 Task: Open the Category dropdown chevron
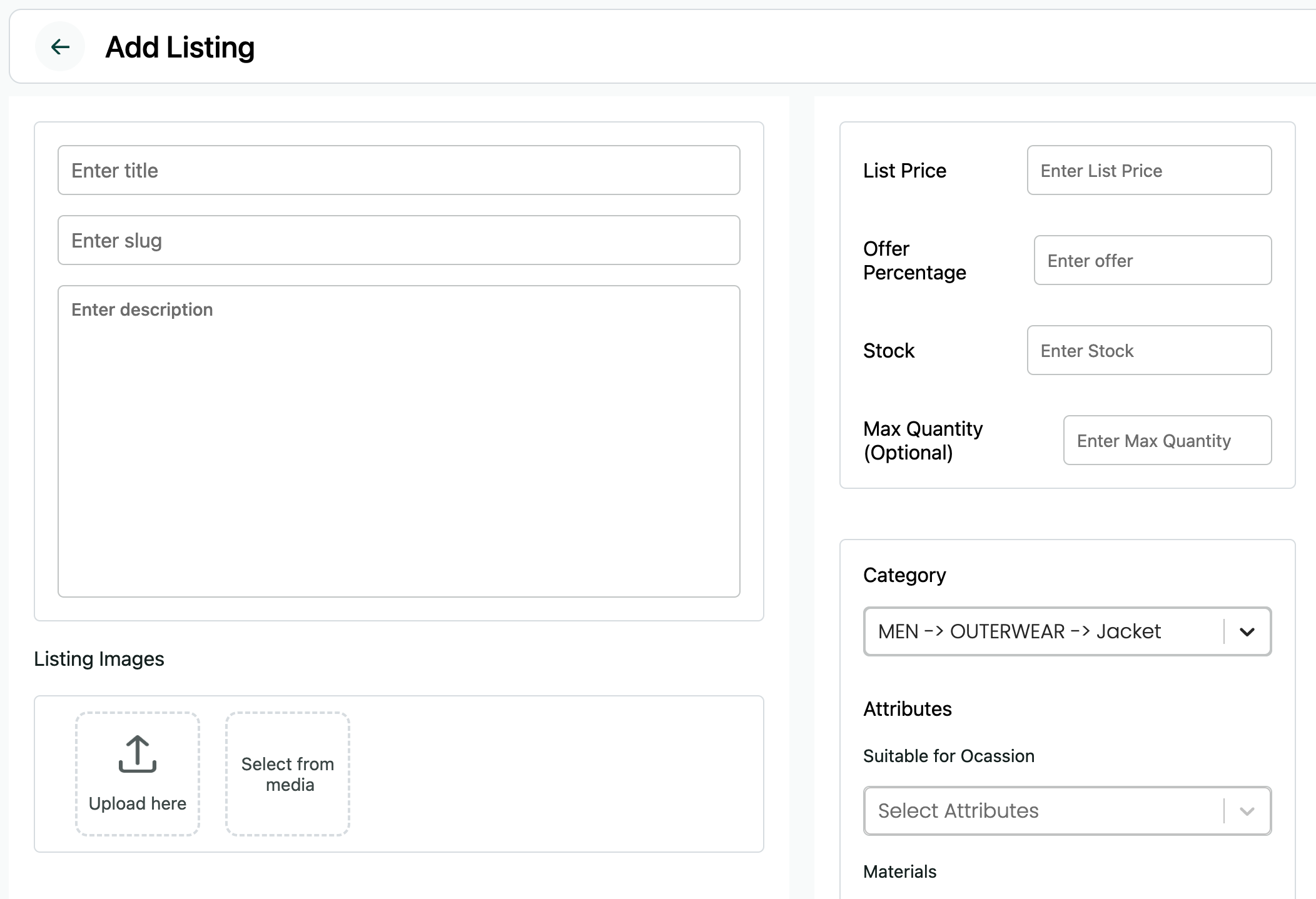pyautogui.click(x=1247, y=631)
